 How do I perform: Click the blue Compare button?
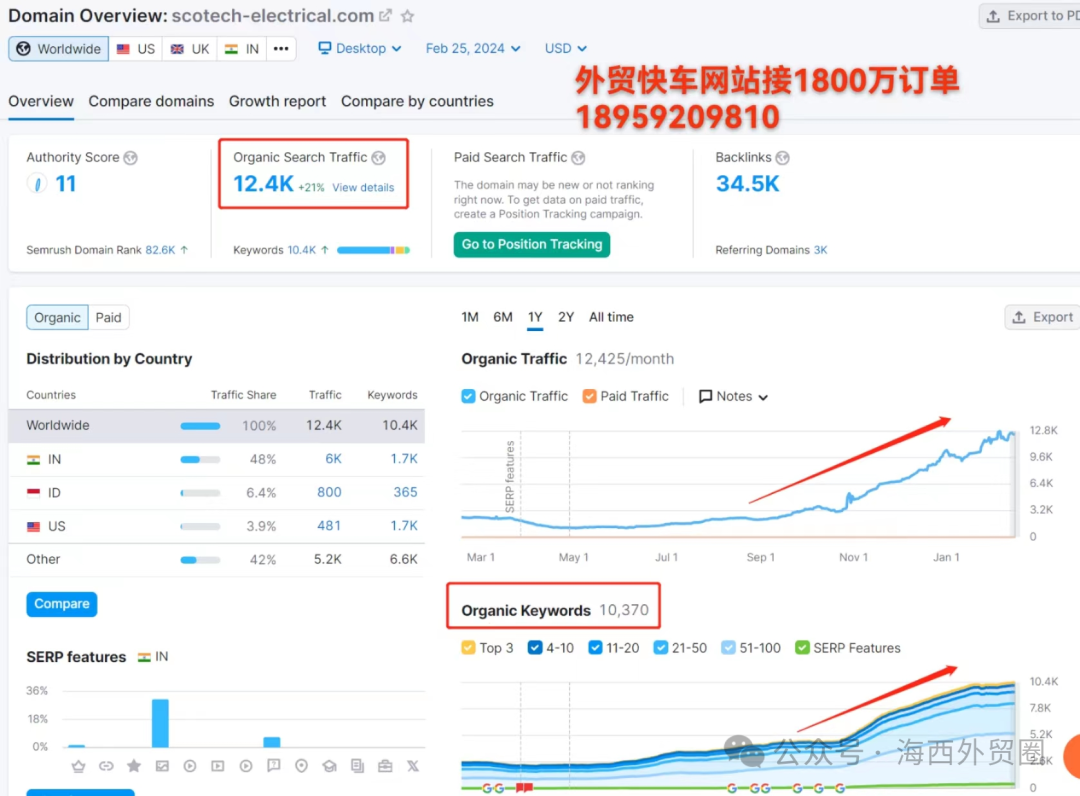(62, 604)
